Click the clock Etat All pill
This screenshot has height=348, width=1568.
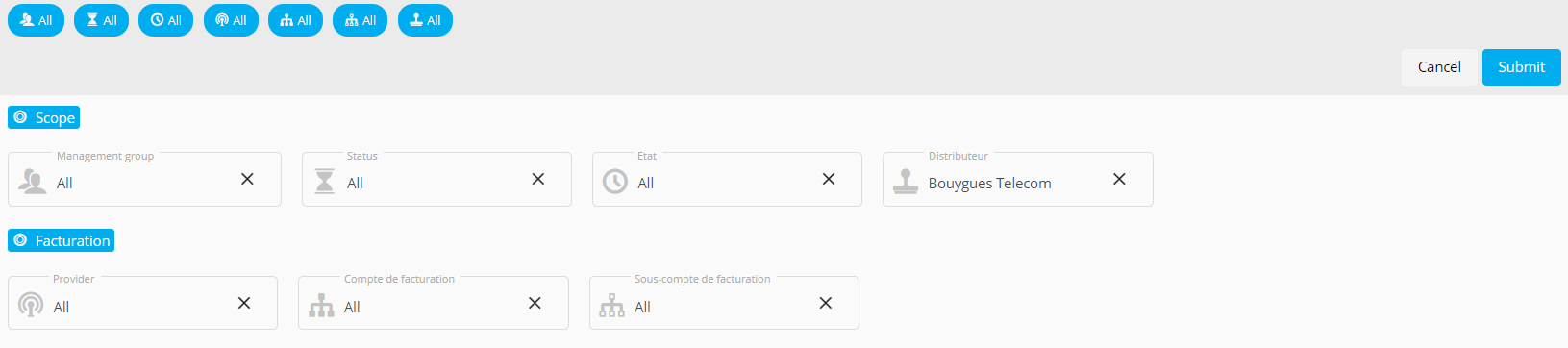(x=165, y=20)
